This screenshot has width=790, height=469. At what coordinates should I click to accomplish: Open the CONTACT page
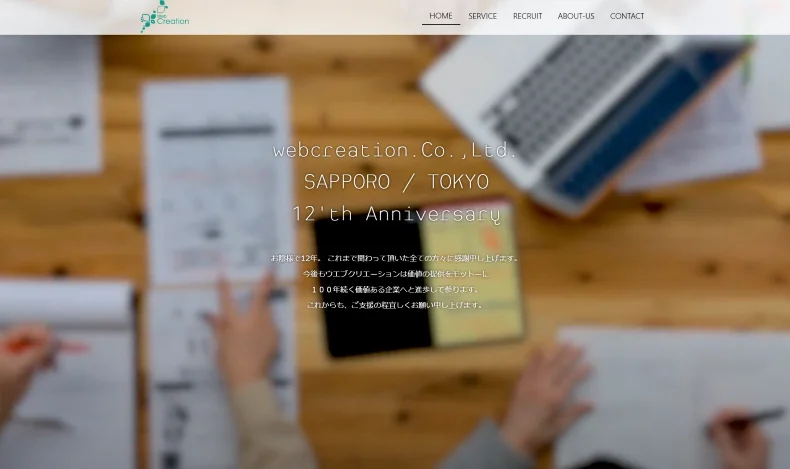click(627, 16)
